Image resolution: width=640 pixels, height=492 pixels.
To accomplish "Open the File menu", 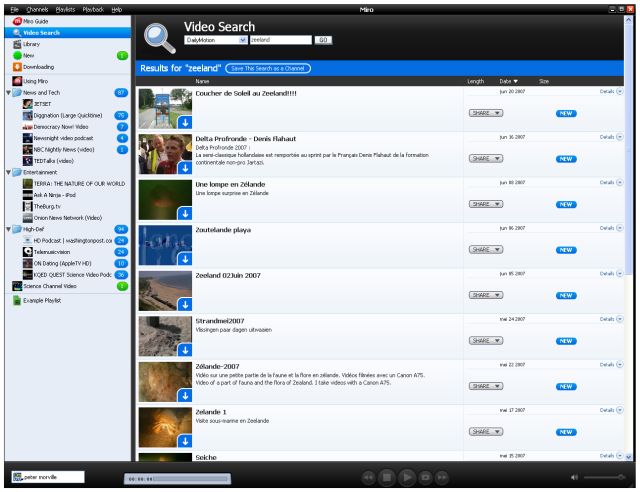I will (15, 9).
